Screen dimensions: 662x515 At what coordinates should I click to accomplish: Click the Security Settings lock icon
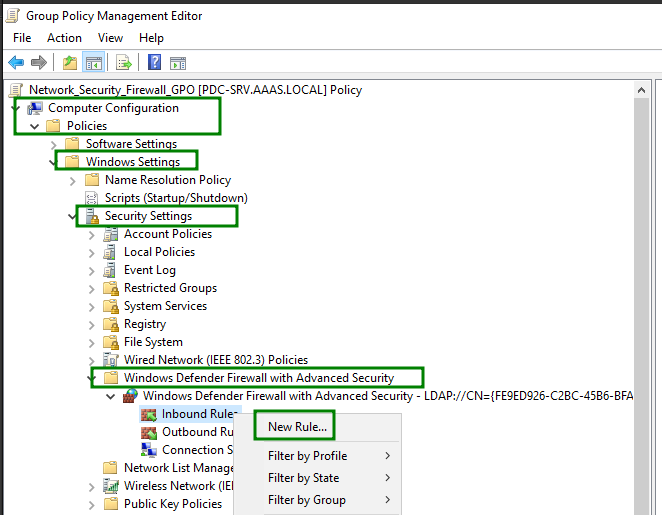coord(92,216)
